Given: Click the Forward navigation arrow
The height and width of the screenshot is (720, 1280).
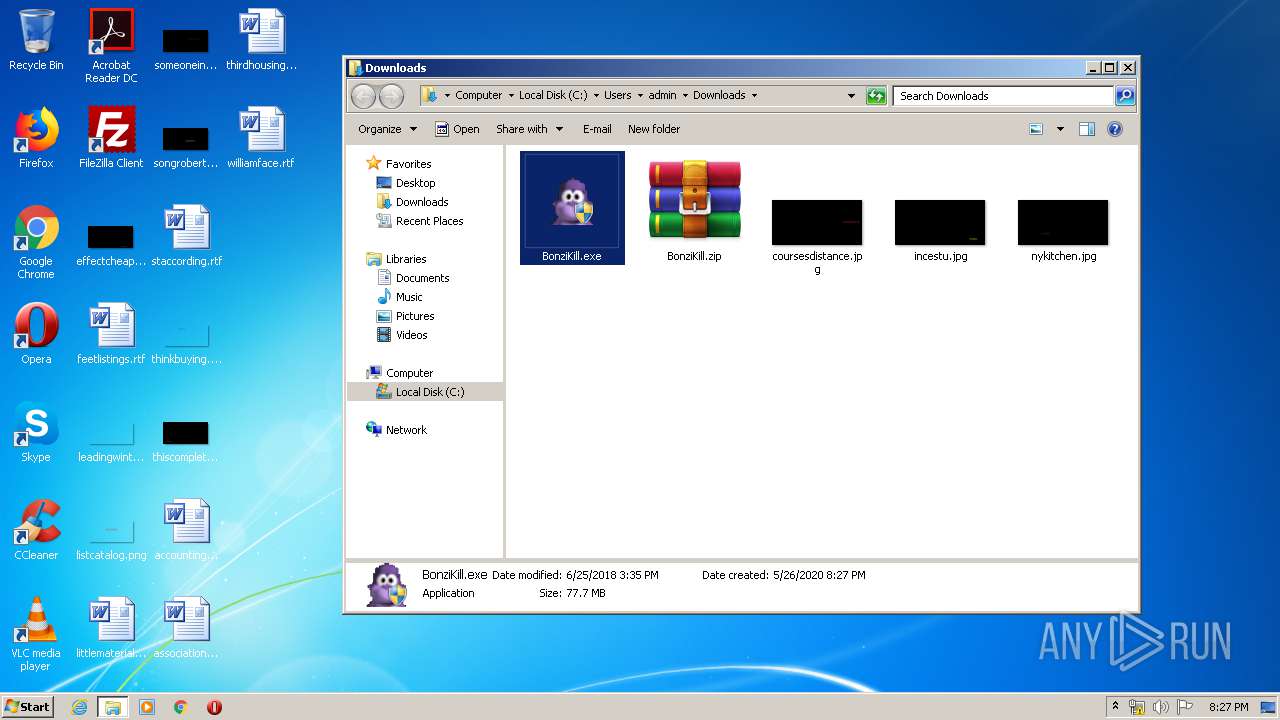Looking at the screenshot, I should coord(392,96).
